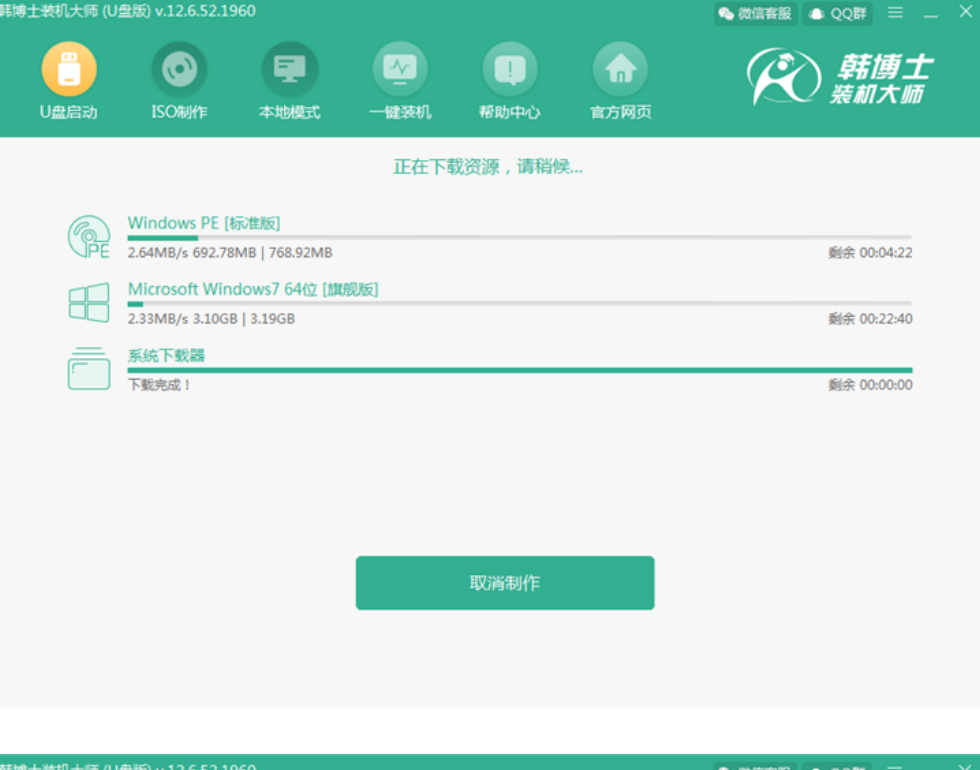Select the Windows PE [标准版] title
The image size is (980, 770).
(x=204, y=223)
